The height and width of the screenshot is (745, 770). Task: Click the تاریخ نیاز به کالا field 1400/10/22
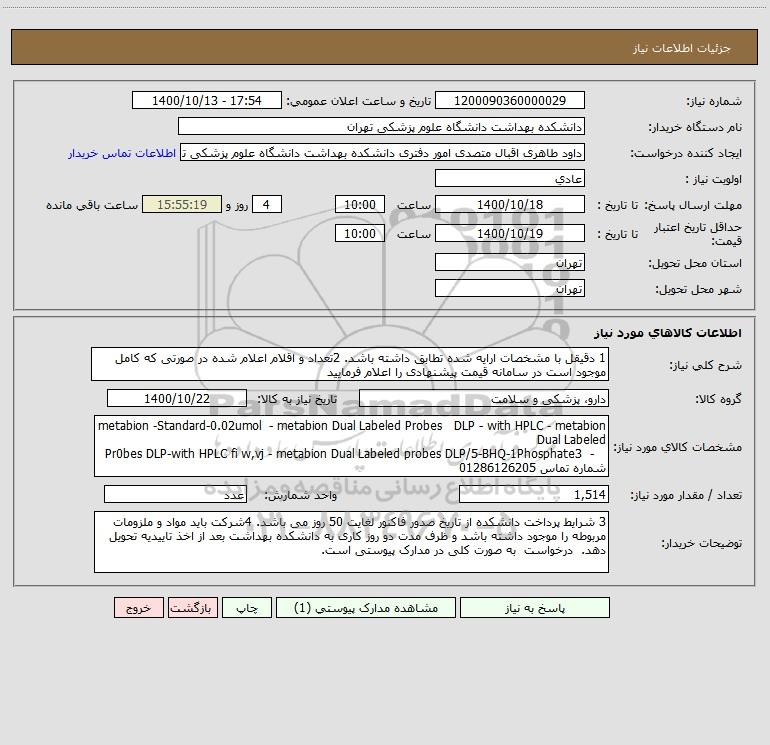(177, 398)
